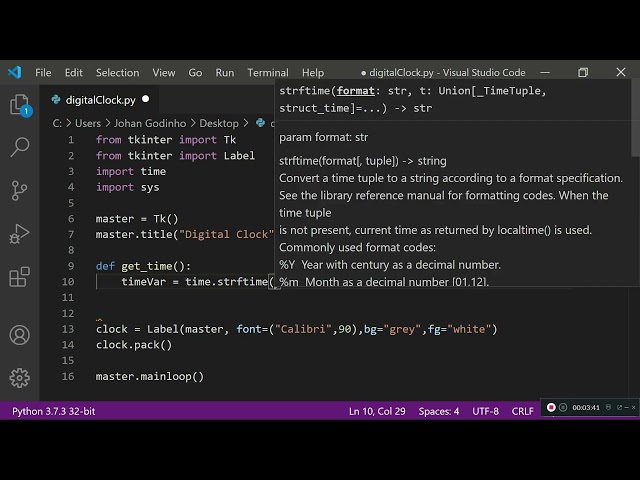Open the Selection menu
Image resolution: width=640 pixels, height=480 pixels.
(x=118, y=73)
